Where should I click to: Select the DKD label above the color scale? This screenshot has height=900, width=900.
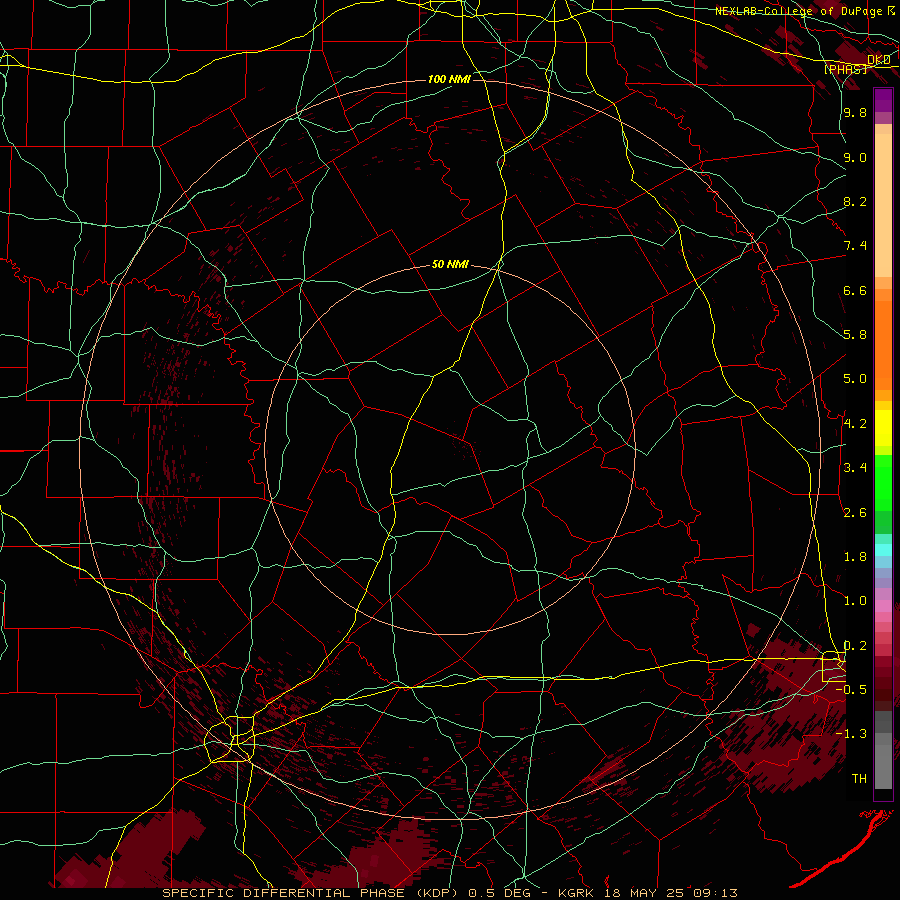(x=879, y=60)
